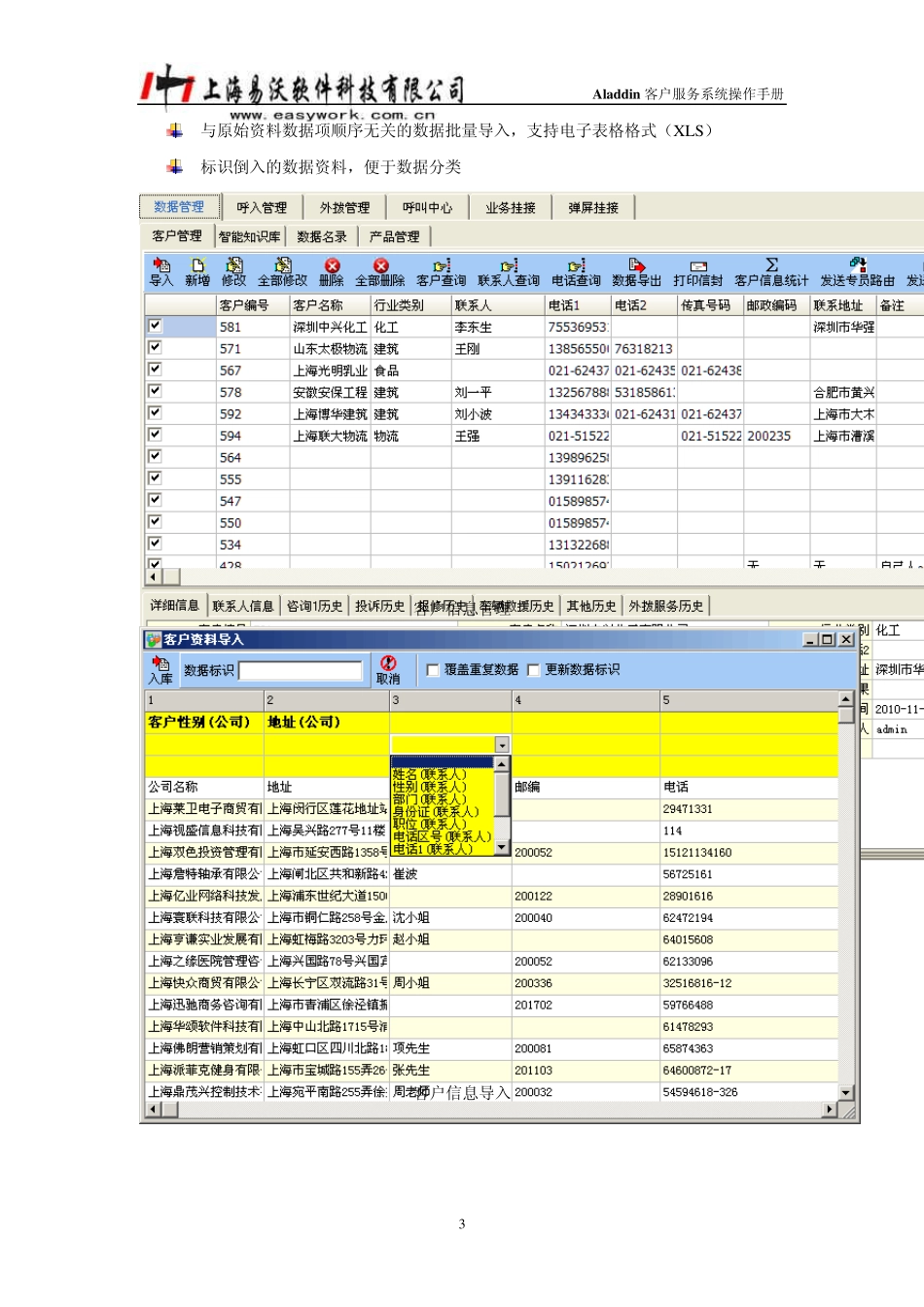Open 产品管理 sub-tab
924x1307 pixels.
[x=394, y=236]
